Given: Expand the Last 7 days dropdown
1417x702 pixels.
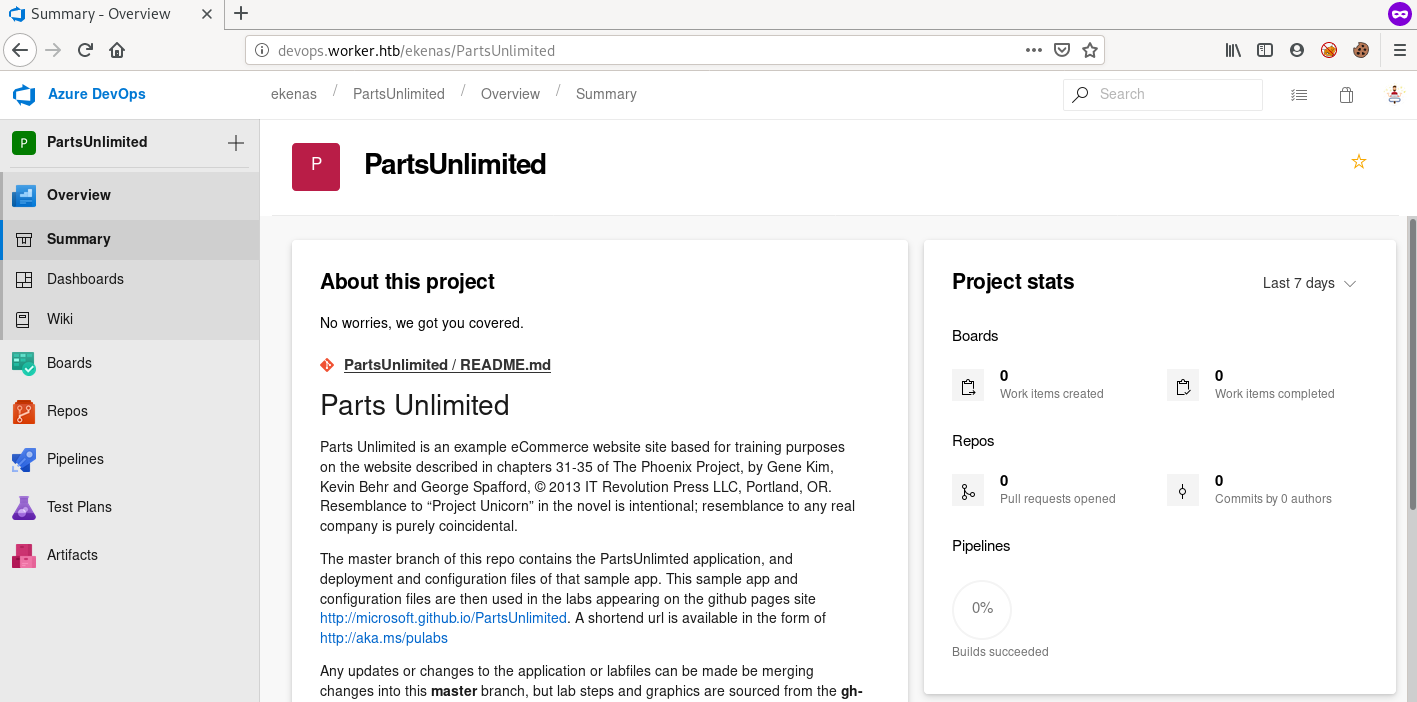Looking at the screenshot, I should coord(1308,283).
